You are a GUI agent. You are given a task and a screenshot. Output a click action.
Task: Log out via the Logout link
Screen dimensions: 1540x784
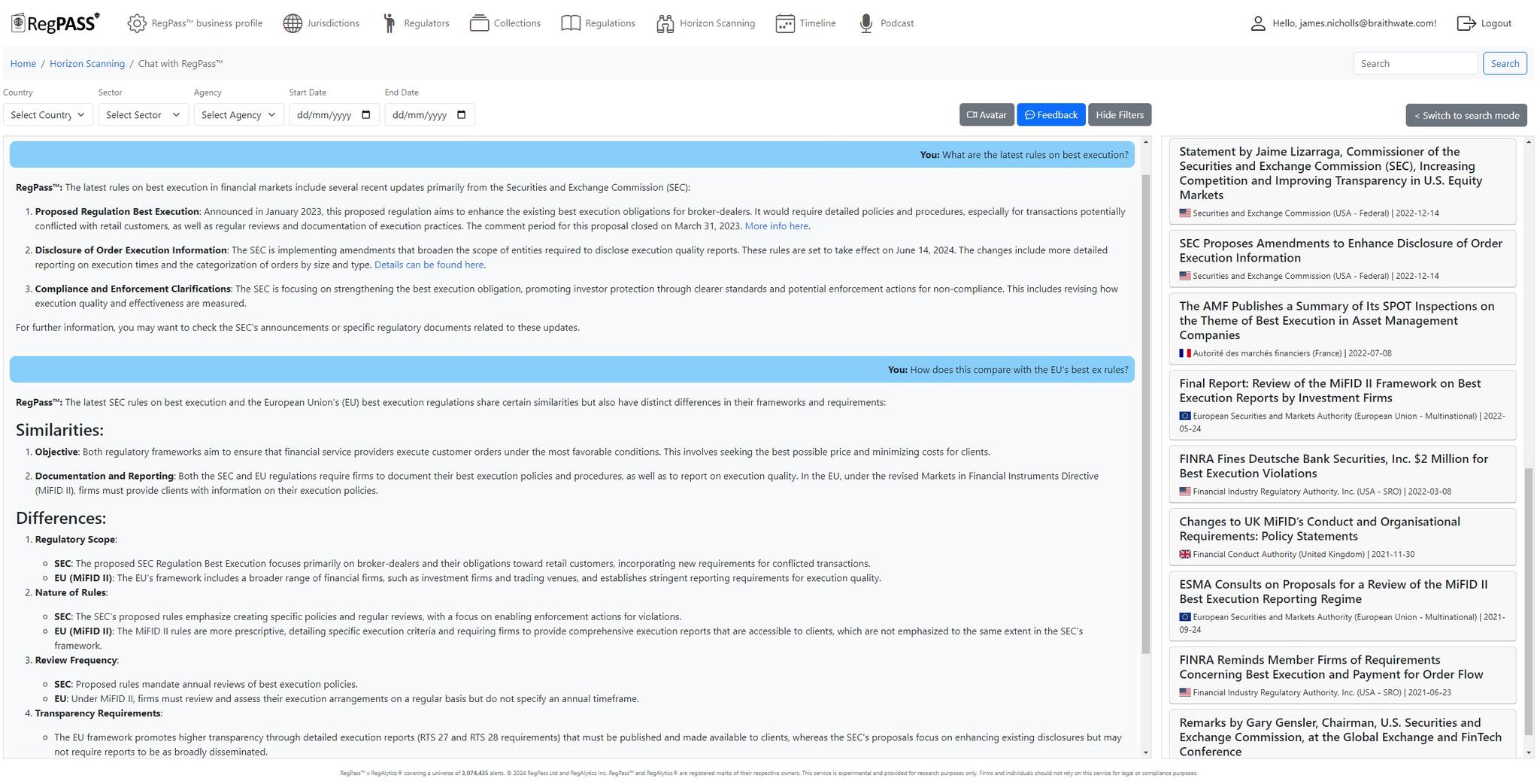pyautogui.click(x=1484, y=23)
